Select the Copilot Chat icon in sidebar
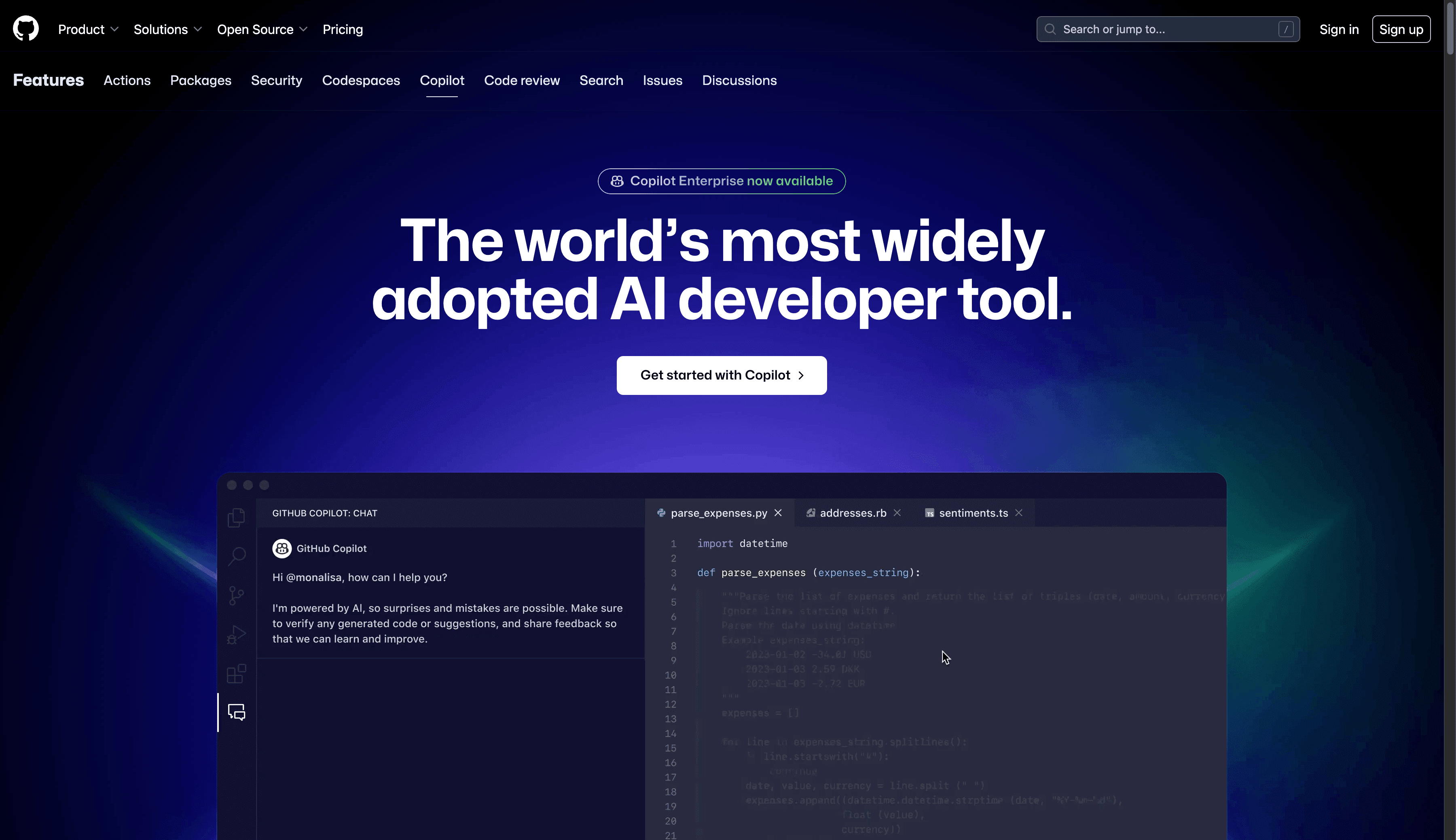The height and width of the screenshot is (840, 1456). [x=237, y=712]
